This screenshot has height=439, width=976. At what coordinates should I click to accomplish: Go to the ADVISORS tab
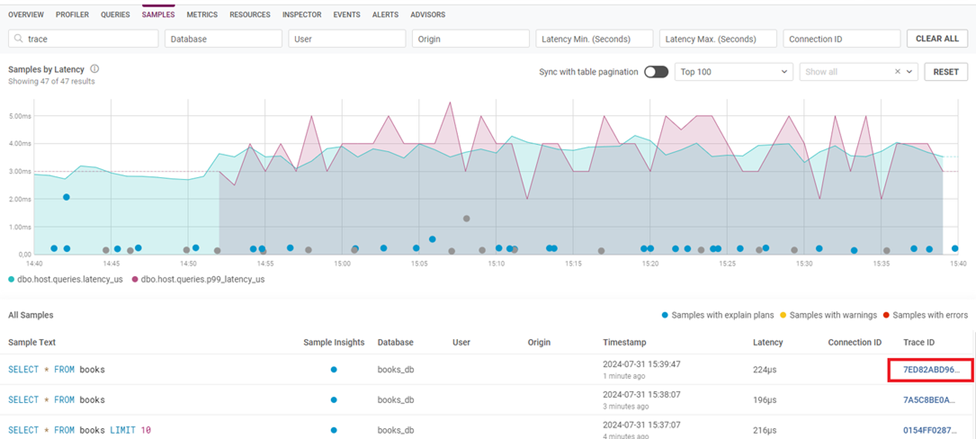tap(427, 15)
